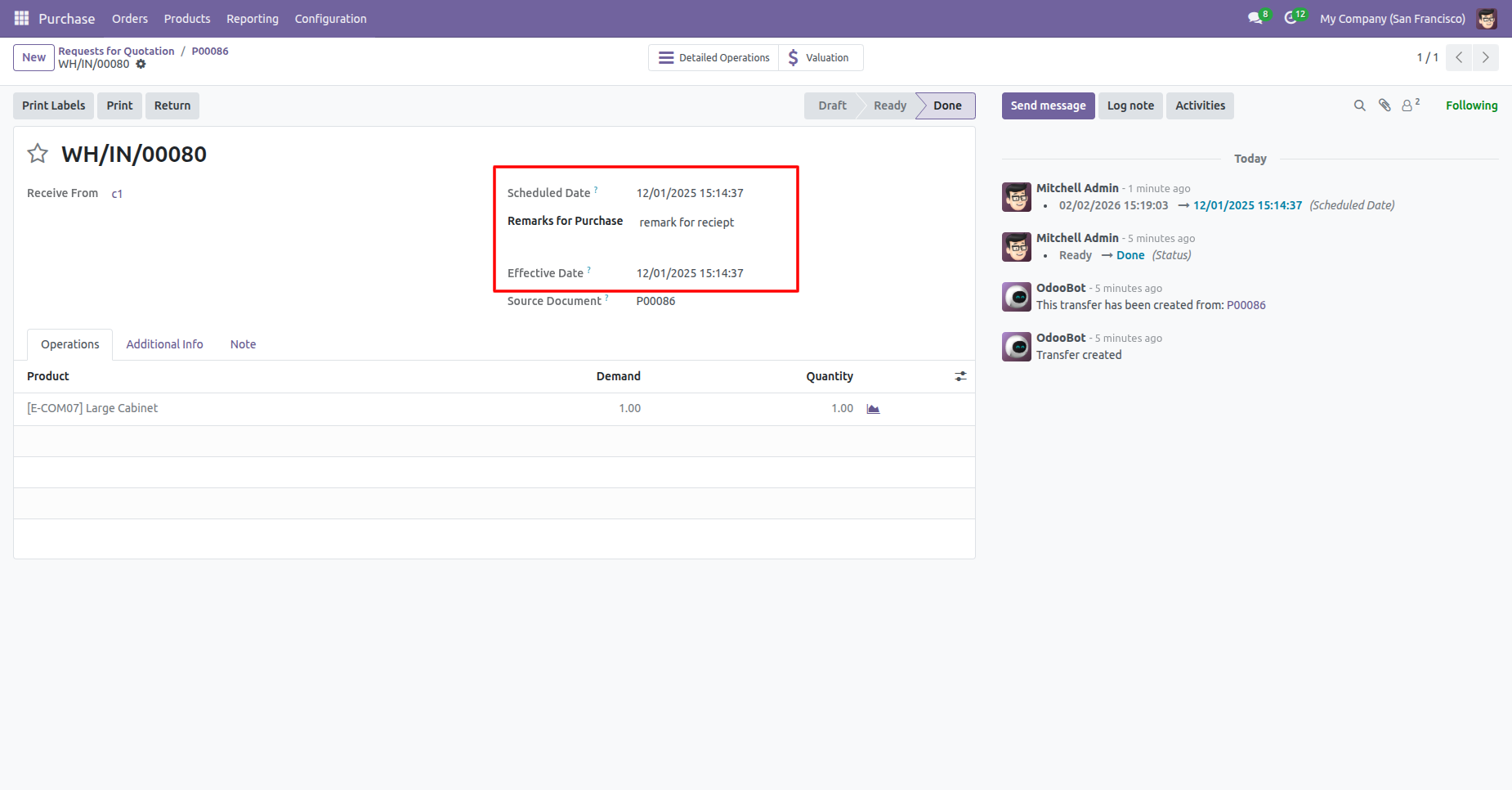Go to next record arrow

(x=1485, y=57)
